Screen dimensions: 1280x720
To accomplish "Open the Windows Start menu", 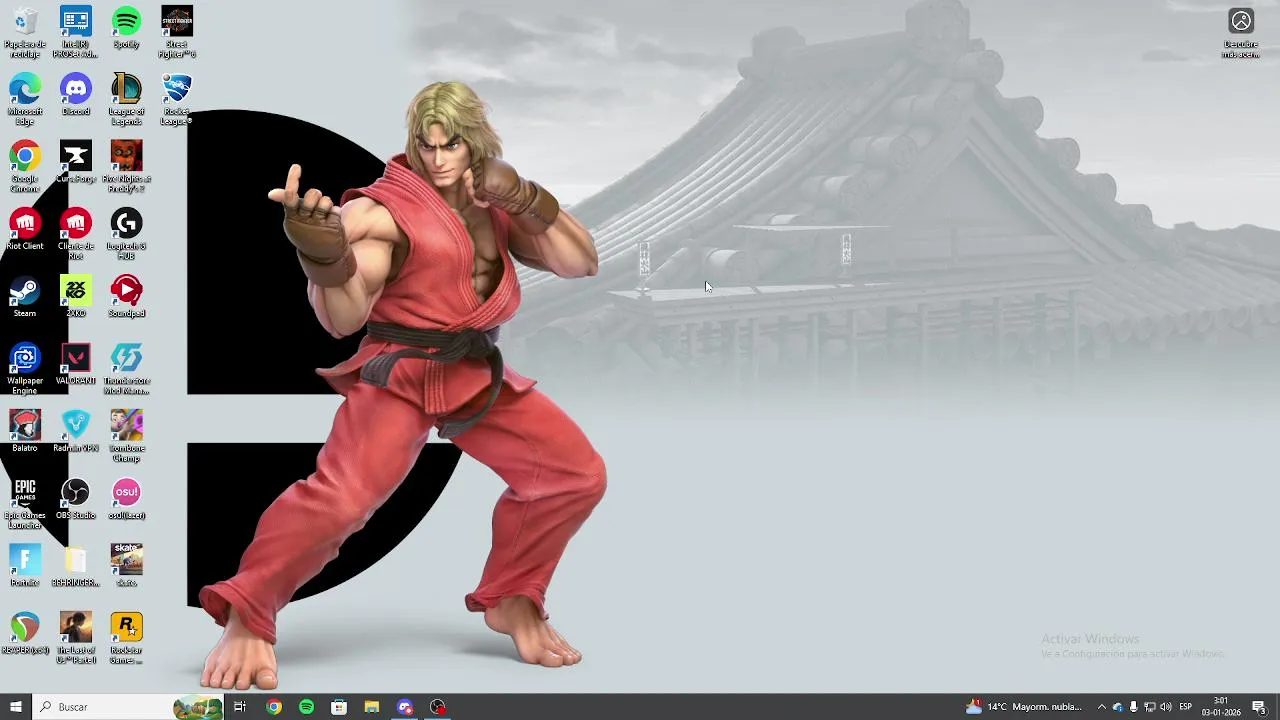I will (x=16, y=707).
